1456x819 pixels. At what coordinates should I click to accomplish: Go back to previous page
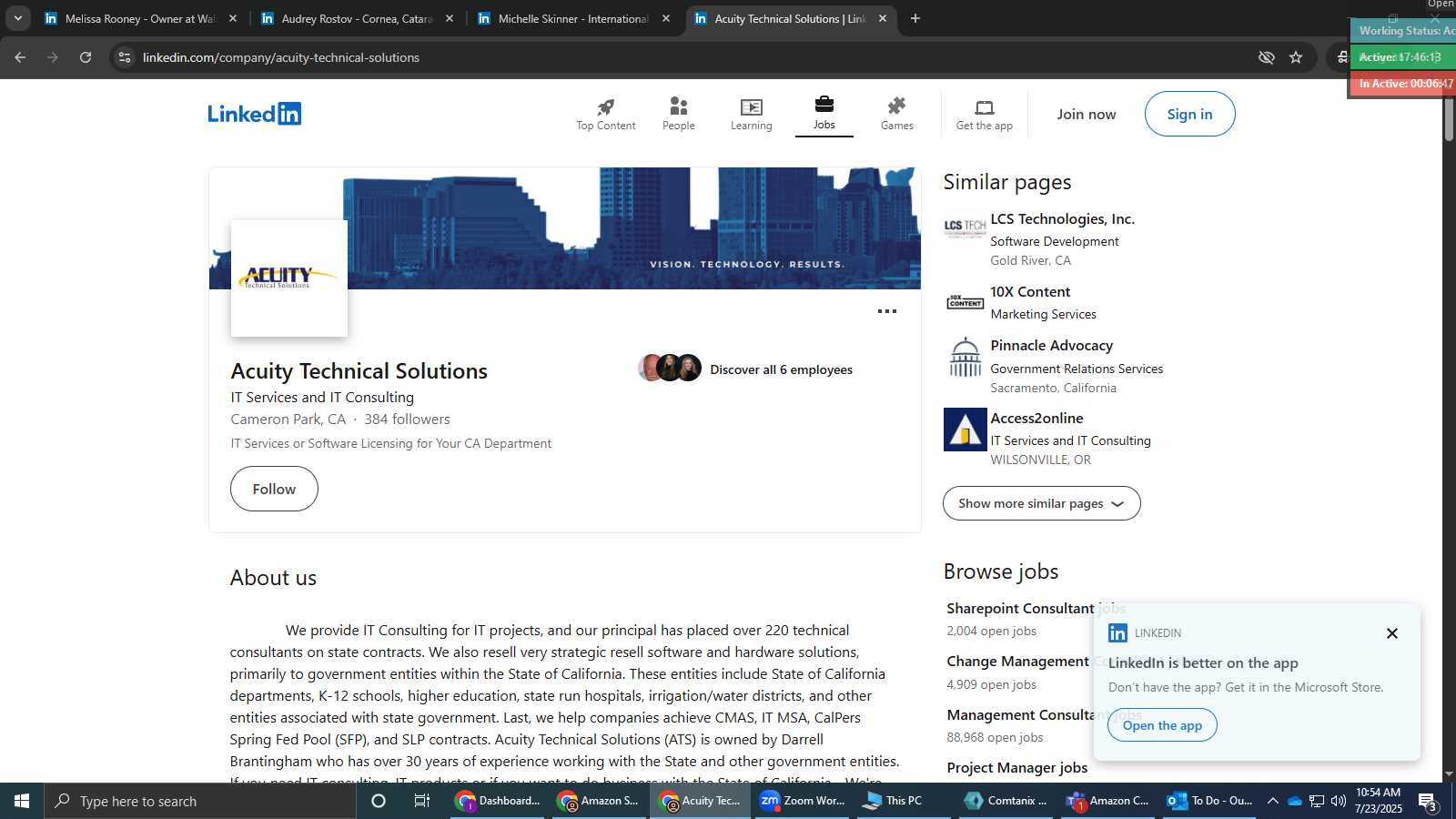[x=20, y=57]
